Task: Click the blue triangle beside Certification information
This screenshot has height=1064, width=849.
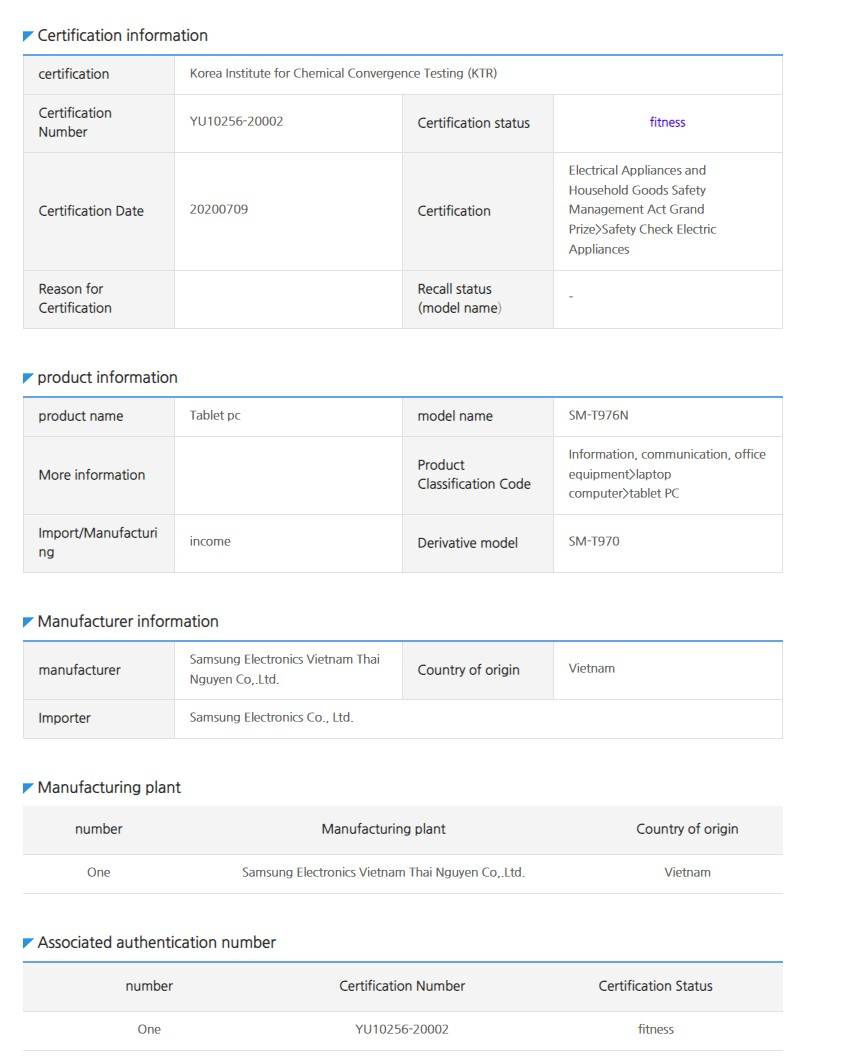Action: coord(28,36)
